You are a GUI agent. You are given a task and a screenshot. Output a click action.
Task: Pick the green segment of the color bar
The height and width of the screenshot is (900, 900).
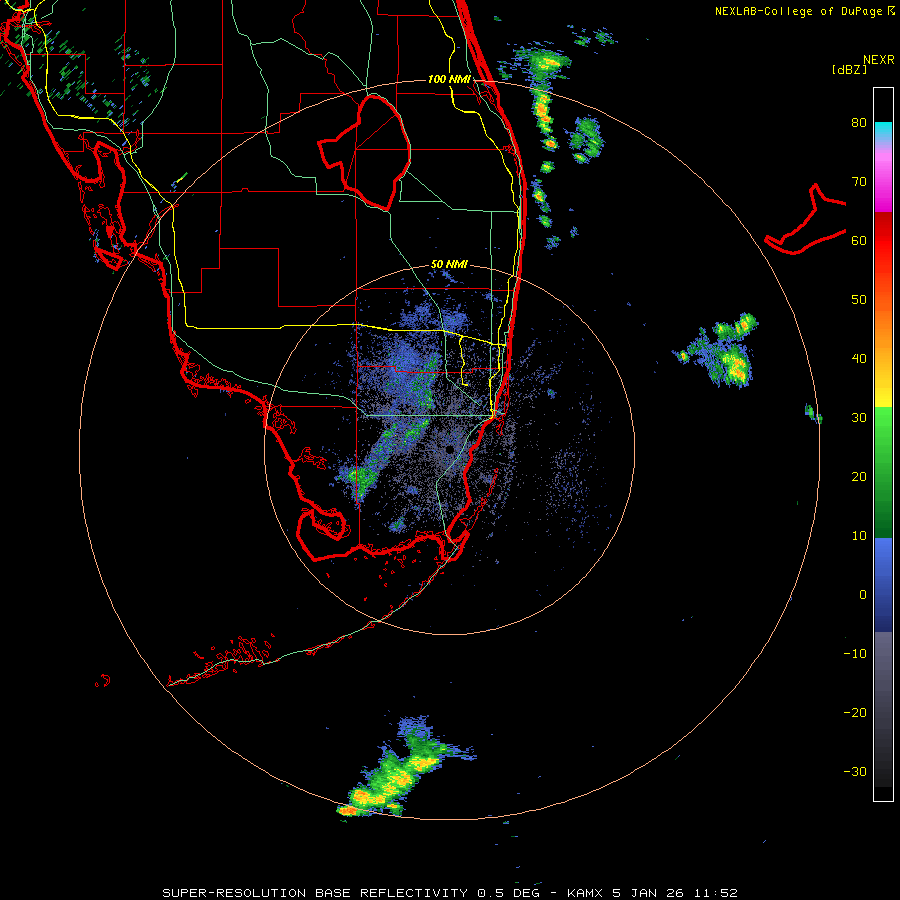(883, 472)
